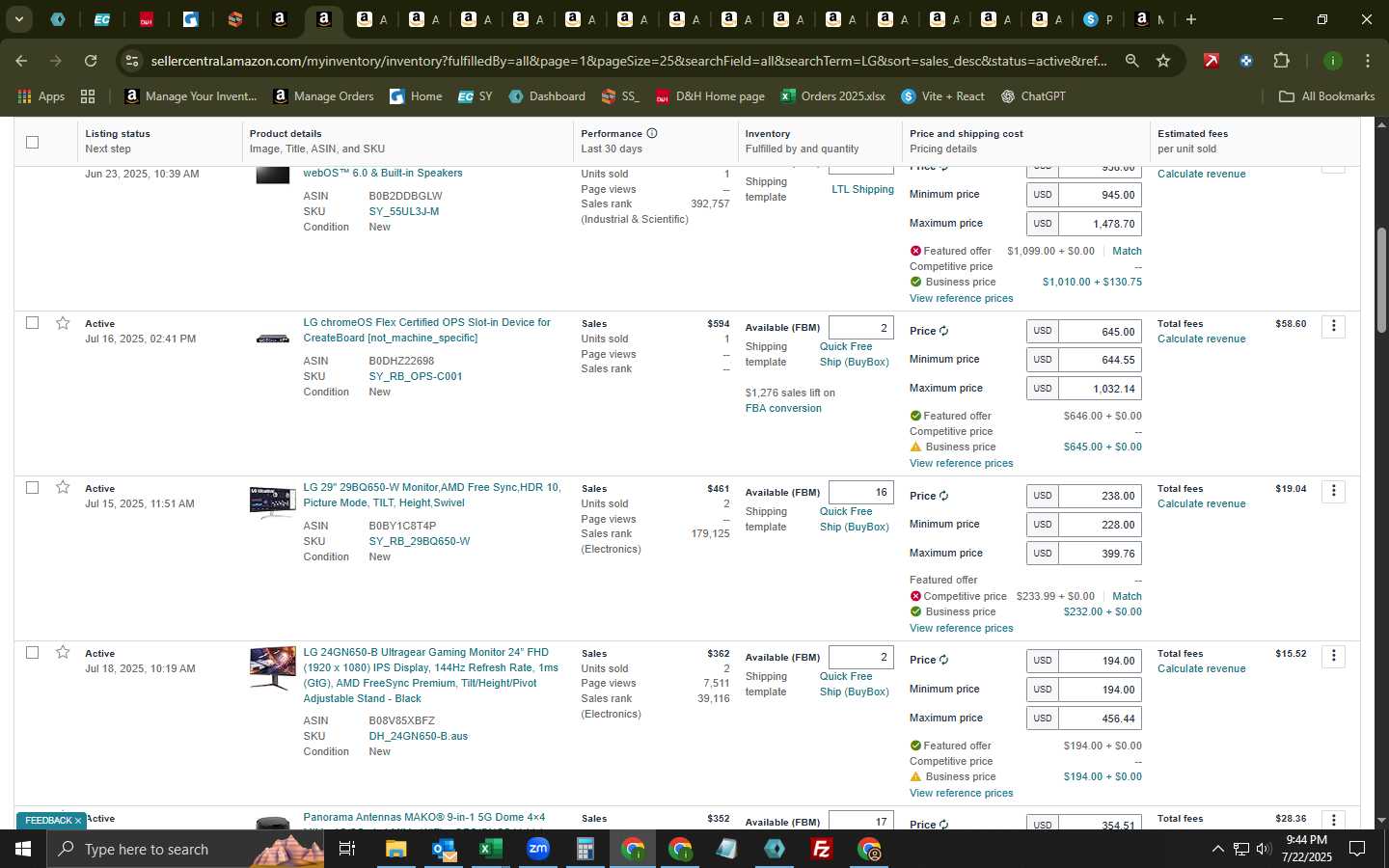This screenshot has width=1389, height=868.
Task: Open FileZilla from the taskbar
Action: (x=822, y=849)
